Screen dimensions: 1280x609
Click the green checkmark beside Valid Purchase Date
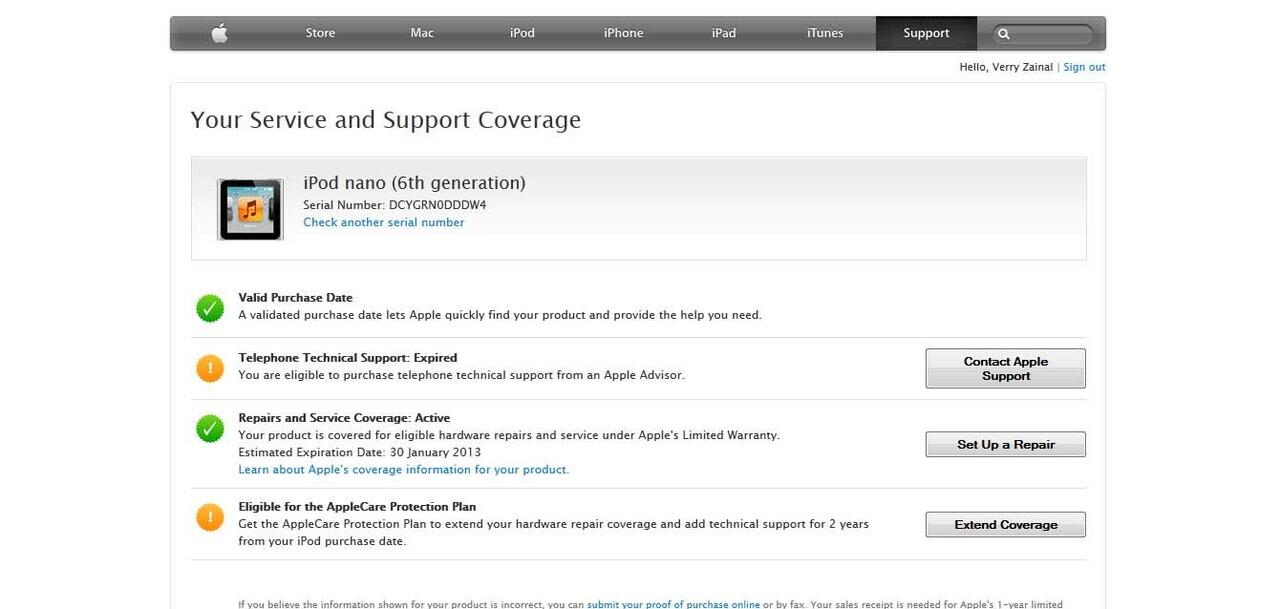tap(210, 308)
